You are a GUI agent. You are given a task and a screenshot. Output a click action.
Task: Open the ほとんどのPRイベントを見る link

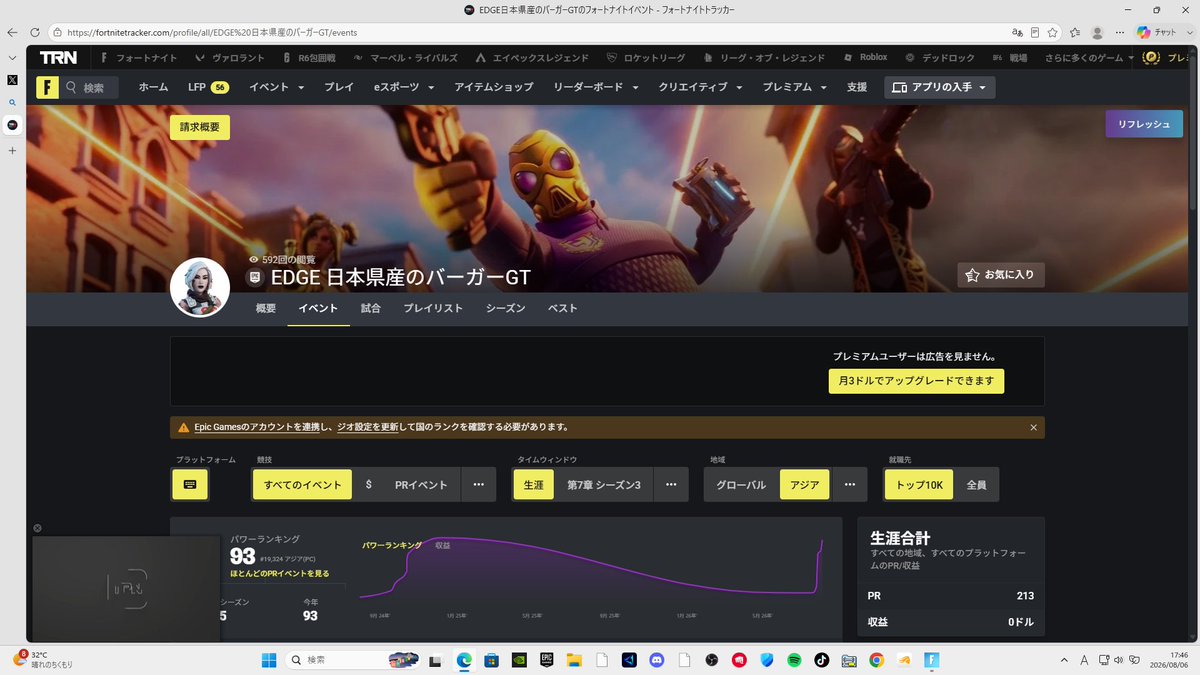(x=280, y=573)
